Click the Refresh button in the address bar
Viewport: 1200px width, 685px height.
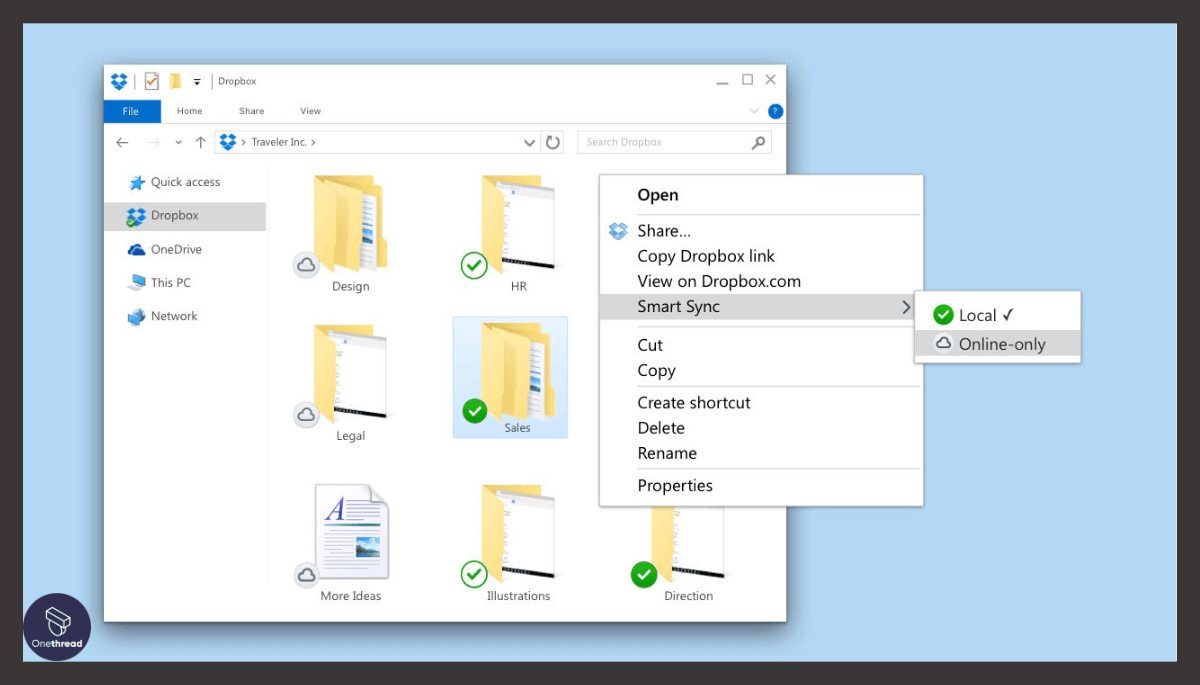click(553, 142)
